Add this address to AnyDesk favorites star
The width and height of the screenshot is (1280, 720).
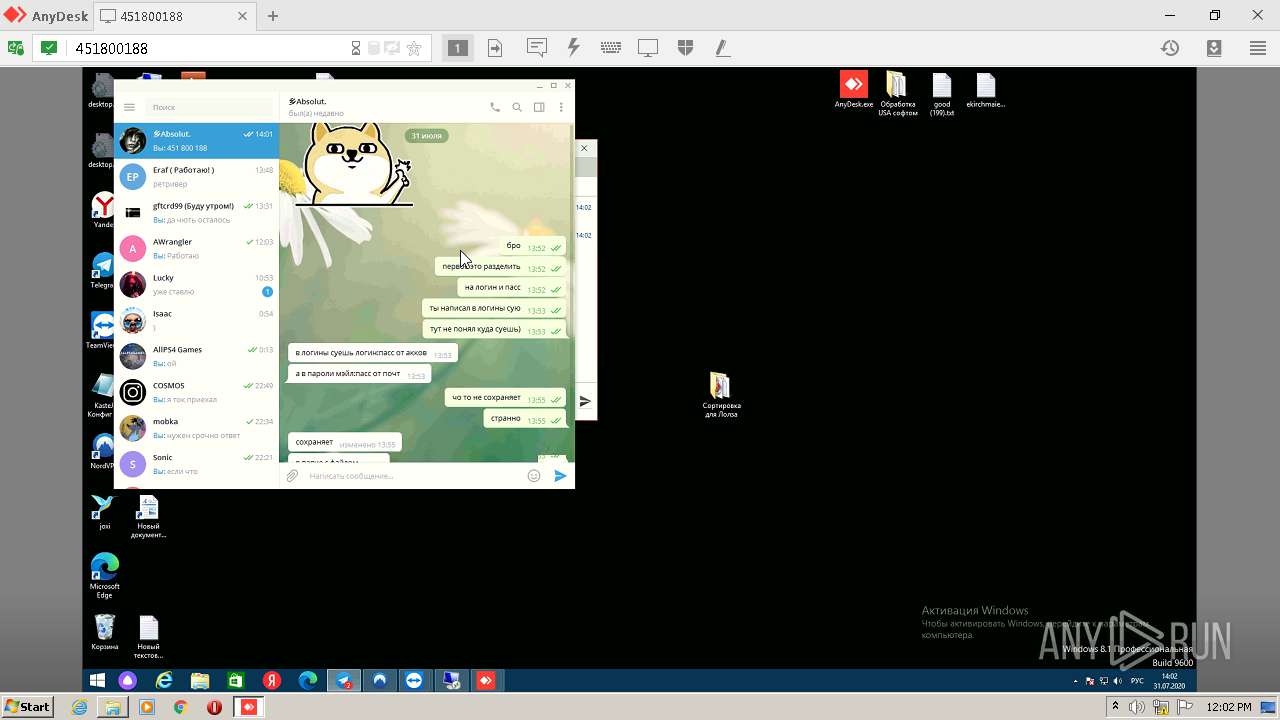point(414,48)
